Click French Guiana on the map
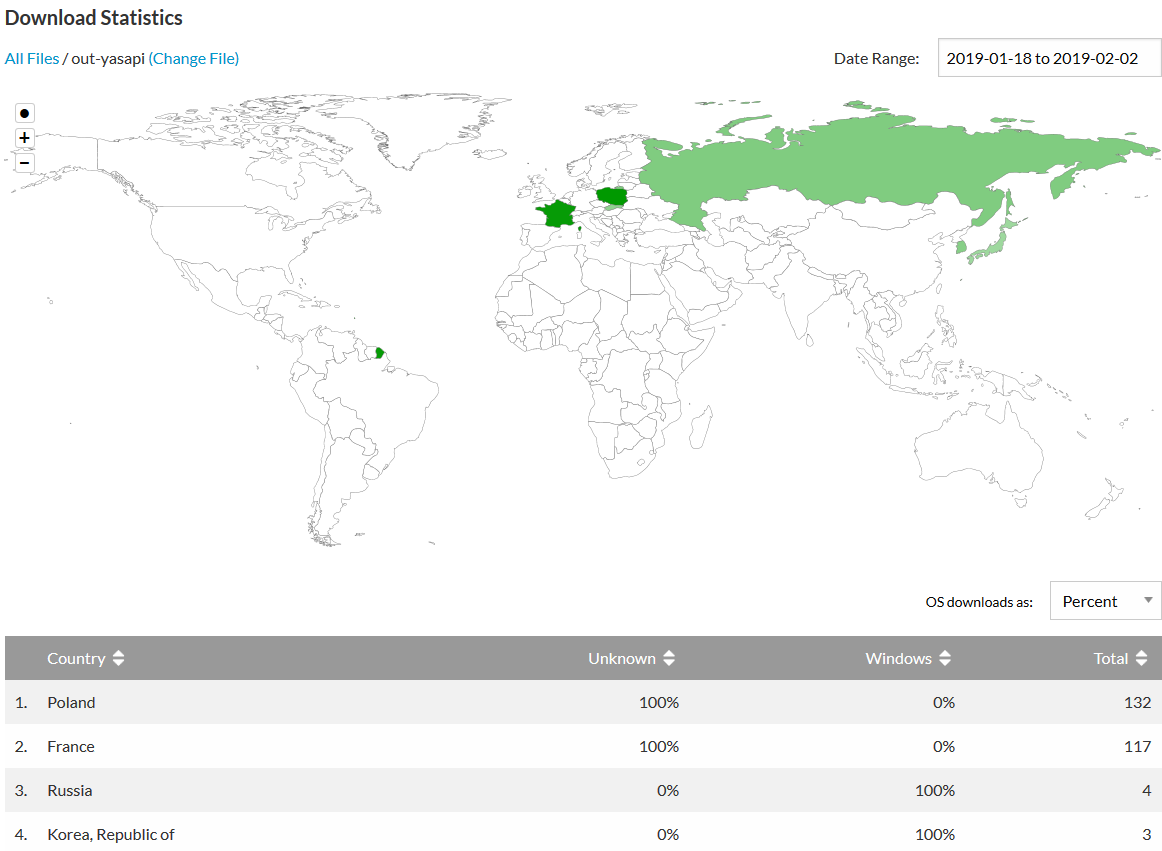 pos(380,353)
